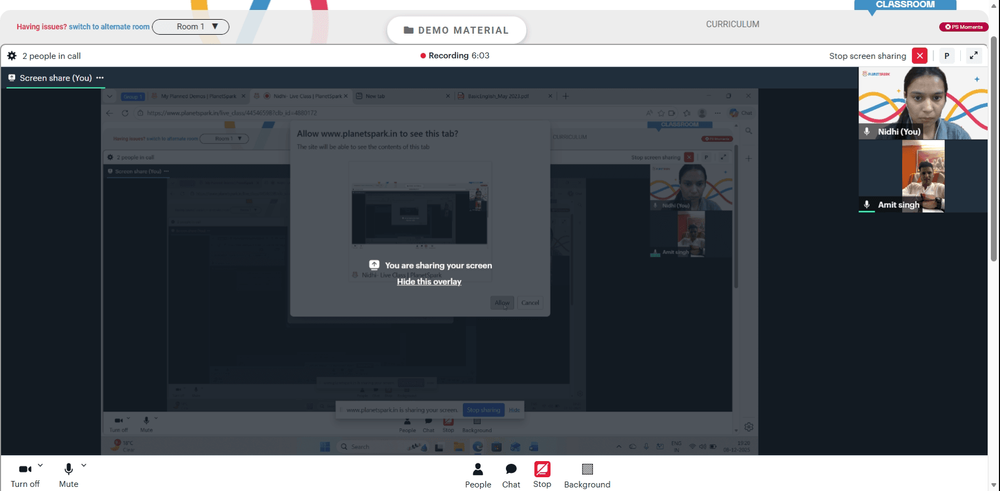
Task: Click Cancel button in shared screen dialog
Action: click(530, 303)
